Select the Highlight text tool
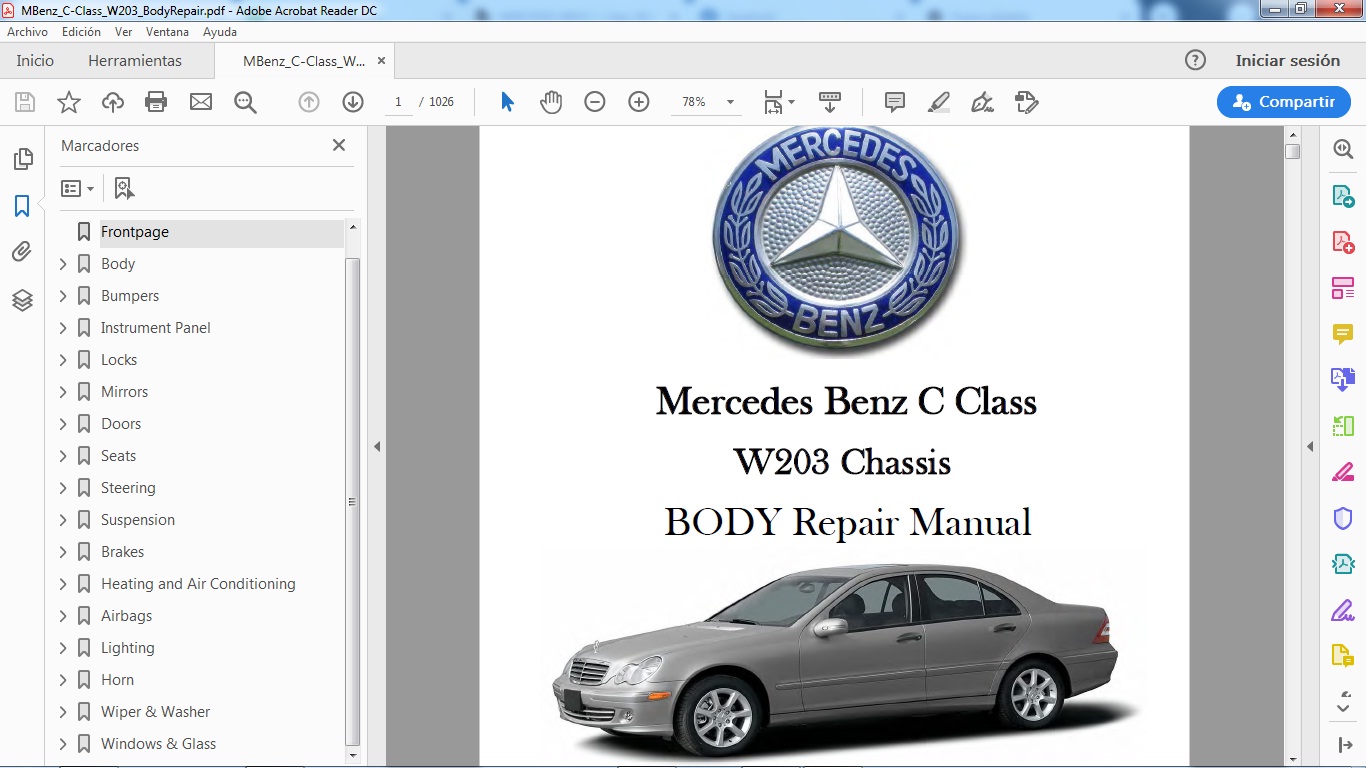 pyautogui.click(x=938, y=101)
